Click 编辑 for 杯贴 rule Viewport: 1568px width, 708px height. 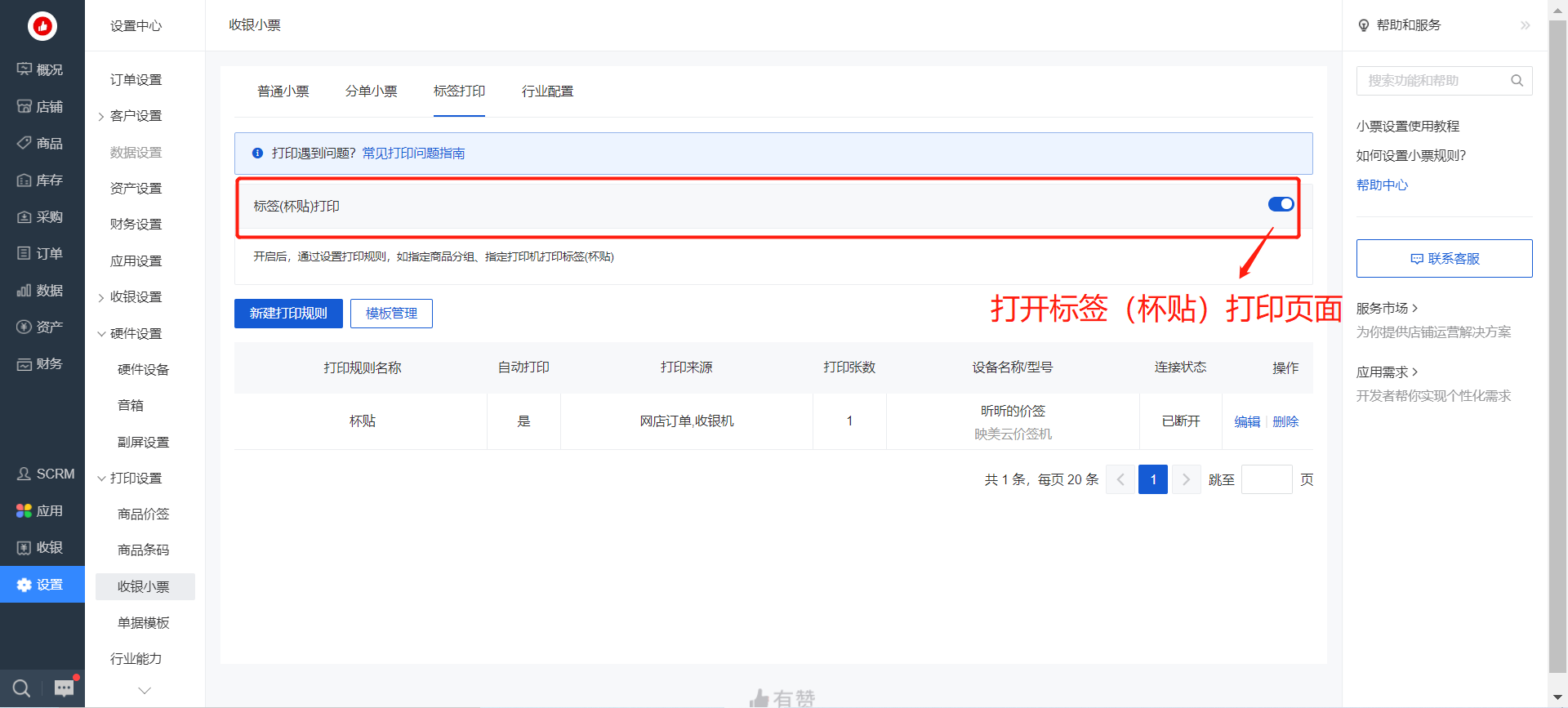[x=1247, y=421]
